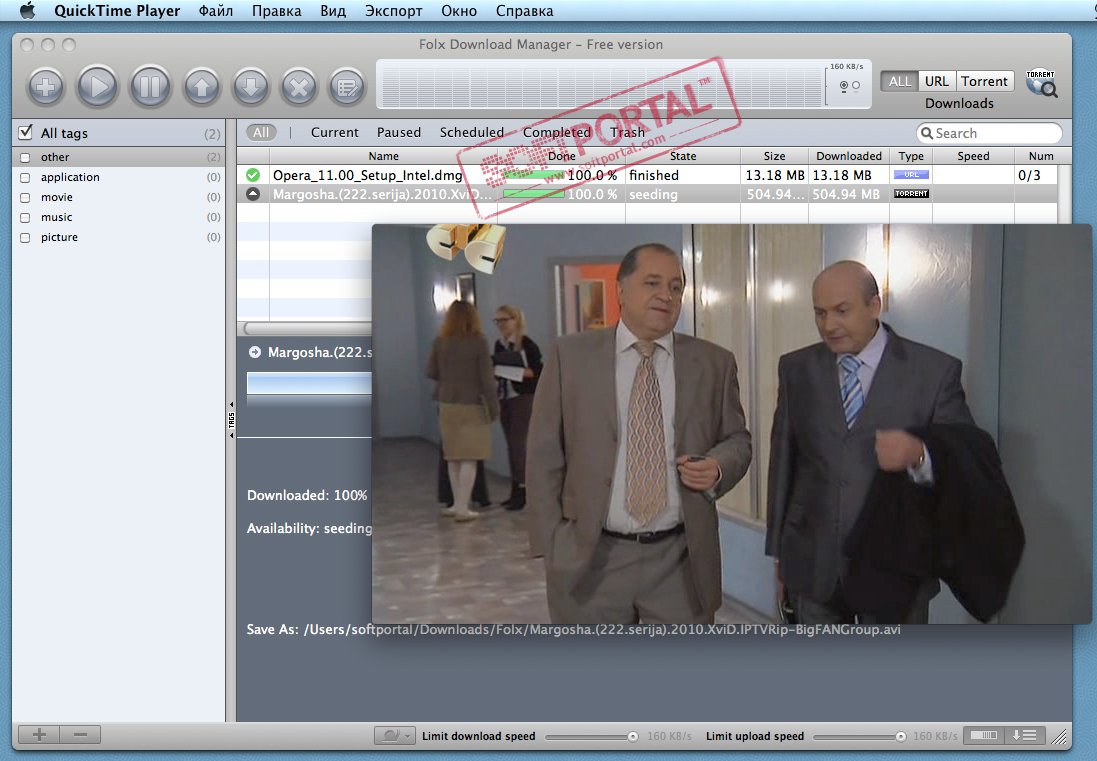Select the Margosha.(222.serija).2010.XviD file name in the list
Image resolution: width=1097 pixels, height=761 pixels.
click(x=382, y=194)
